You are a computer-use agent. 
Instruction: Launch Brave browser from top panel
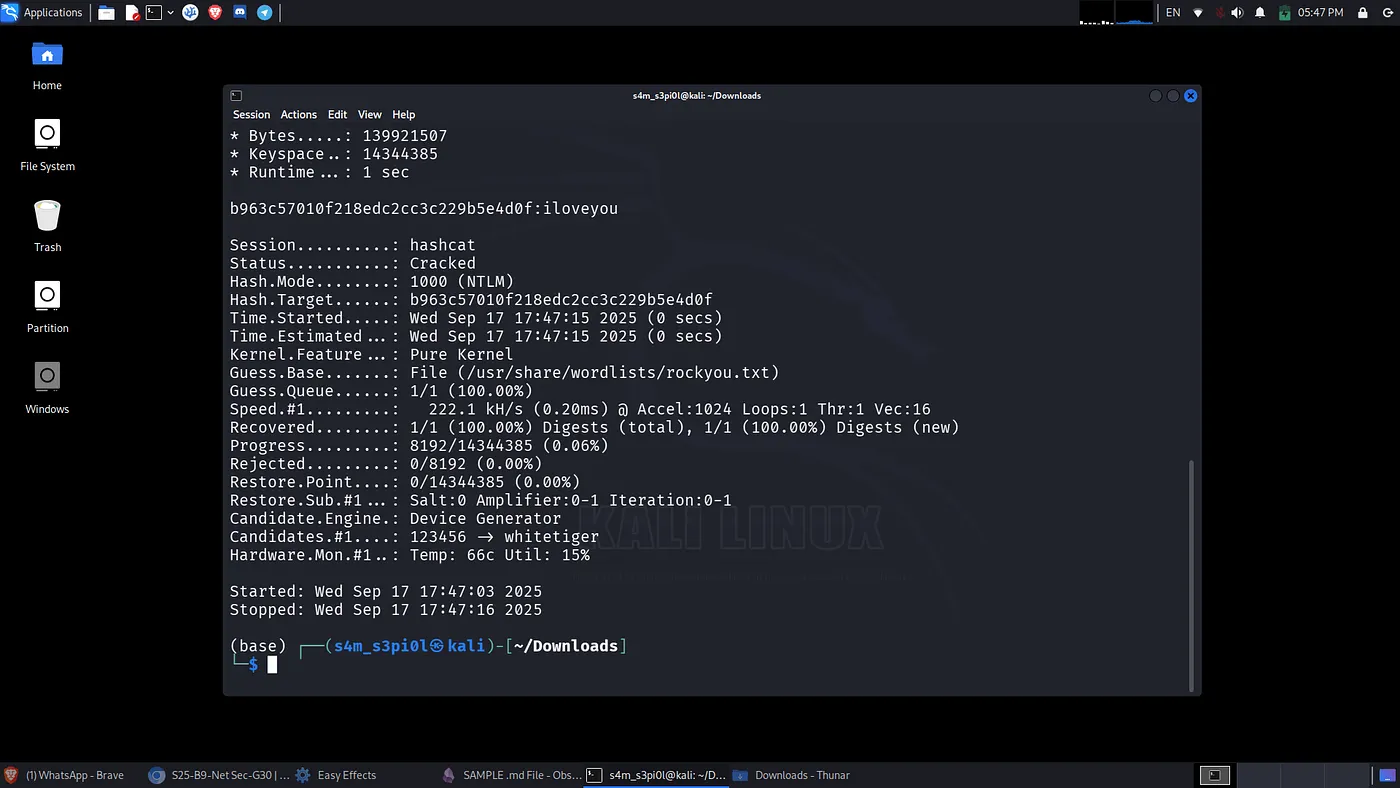tap(215, 13)
